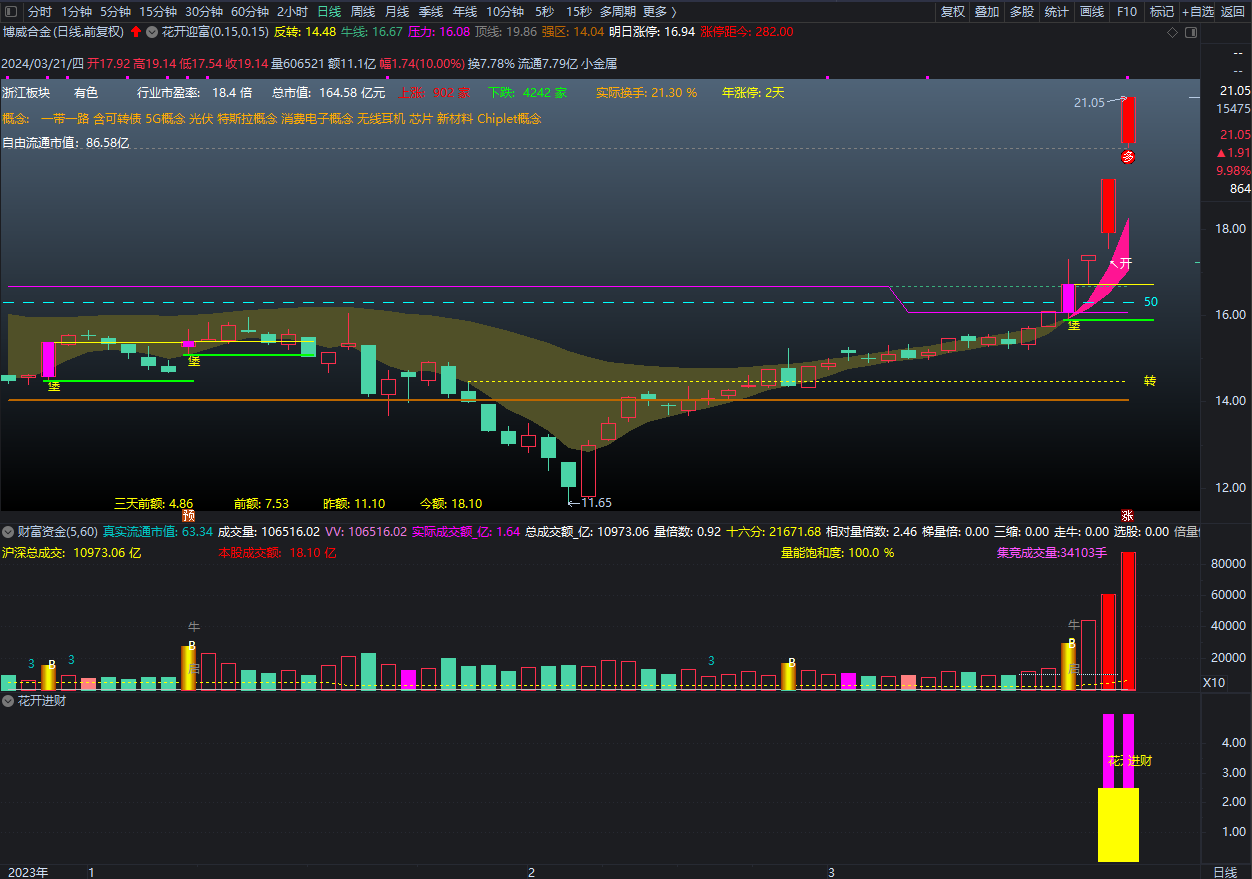The width and height of the screenshot is (1252, 879).
Task: Expand the 花开进财 indicator dropdown
Action: coord(9,701)
